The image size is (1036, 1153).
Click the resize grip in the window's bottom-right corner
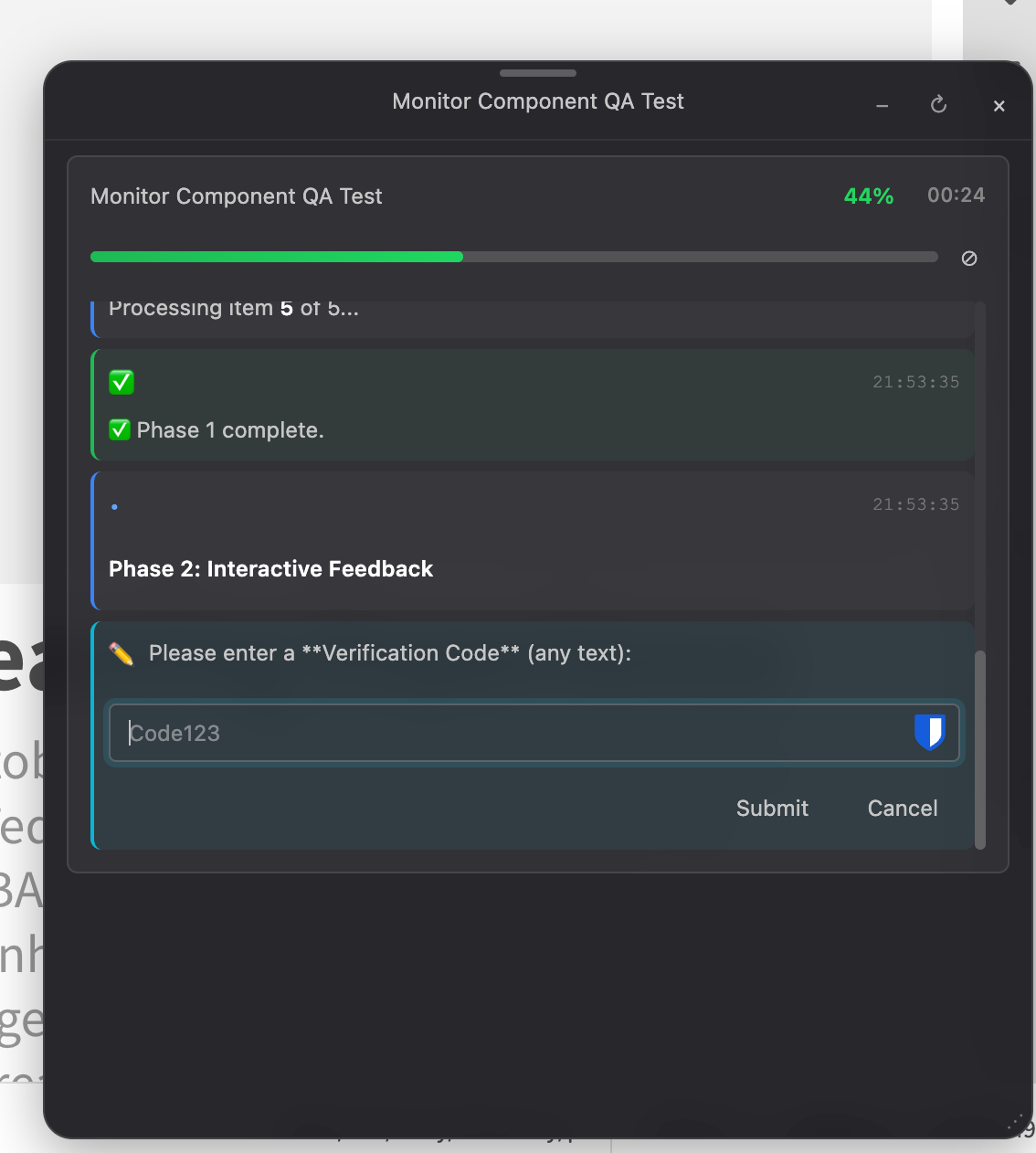tap(1016, 1122)
